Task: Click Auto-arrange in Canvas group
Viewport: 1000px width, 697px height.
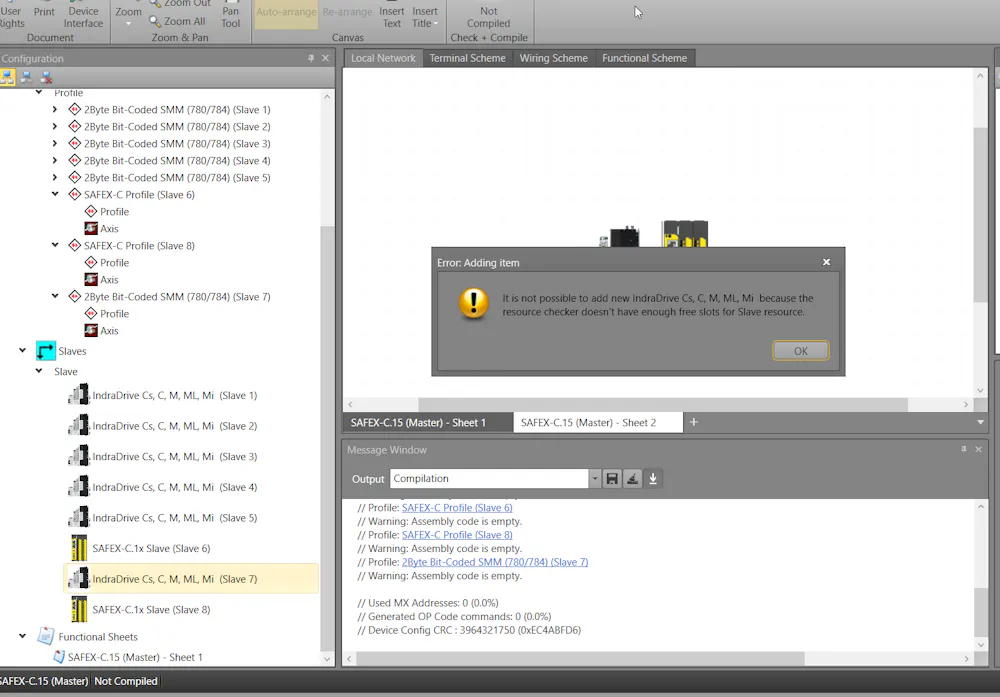Action: (286, 15)
